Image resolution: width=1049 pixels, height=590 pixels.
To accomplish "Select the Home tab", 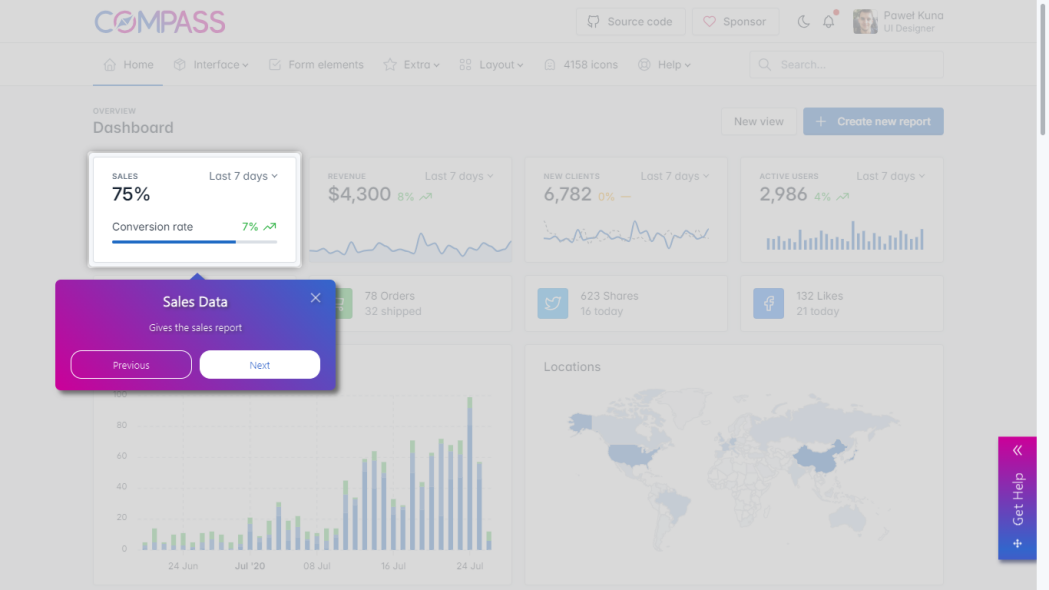I will click(x=128, y=64).
